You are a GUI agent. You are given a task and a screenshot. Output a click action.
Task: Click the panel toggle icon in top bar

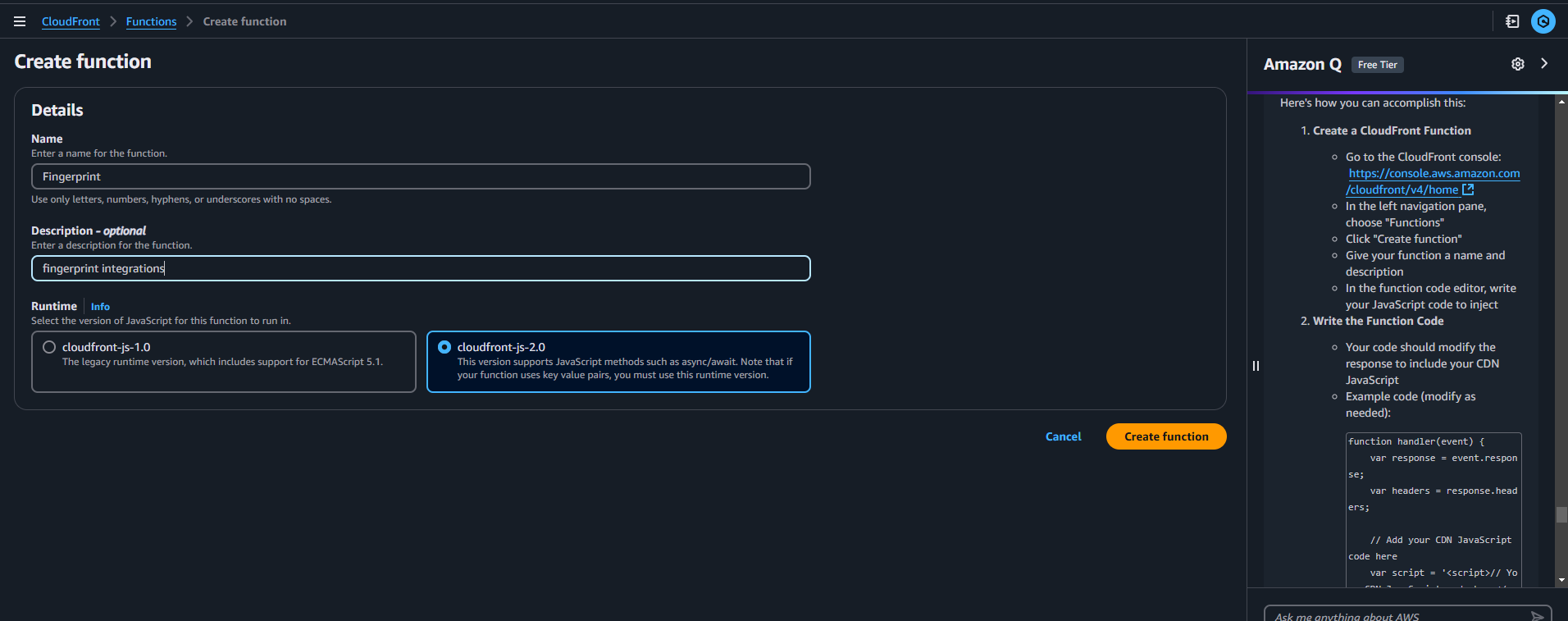coord(1512,21)
